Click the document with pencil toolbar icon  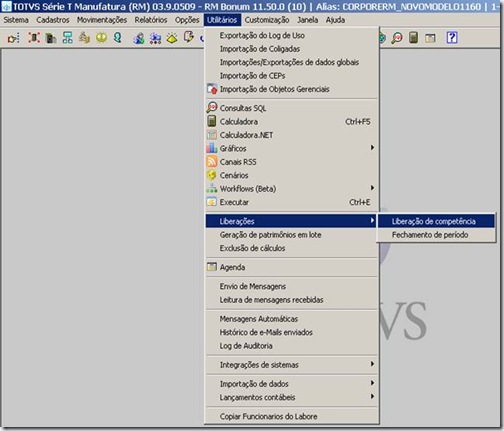(189, 37)
